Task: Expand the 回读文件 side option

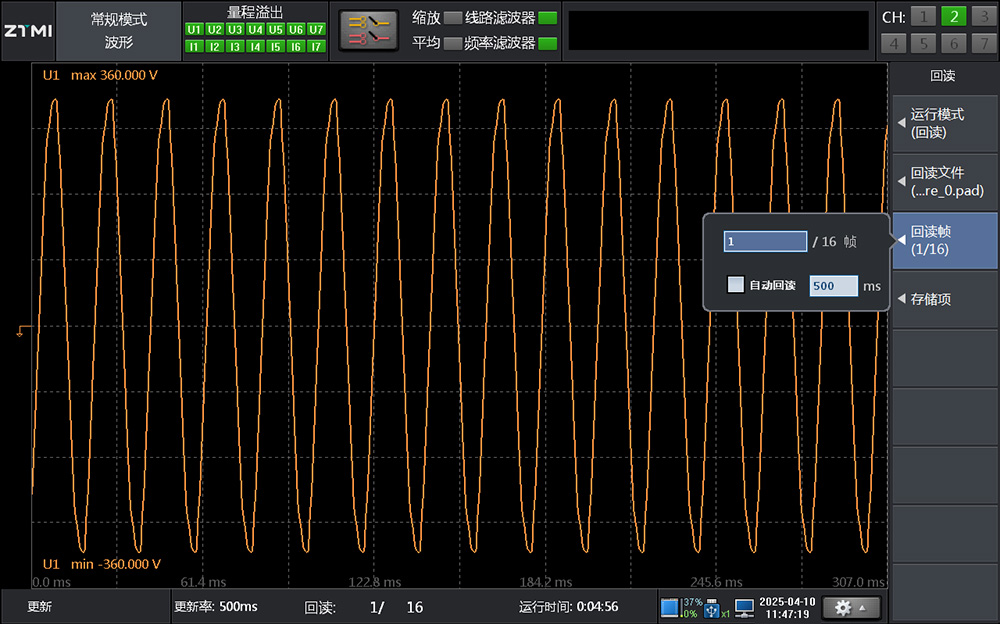Action: pos(945,181)
